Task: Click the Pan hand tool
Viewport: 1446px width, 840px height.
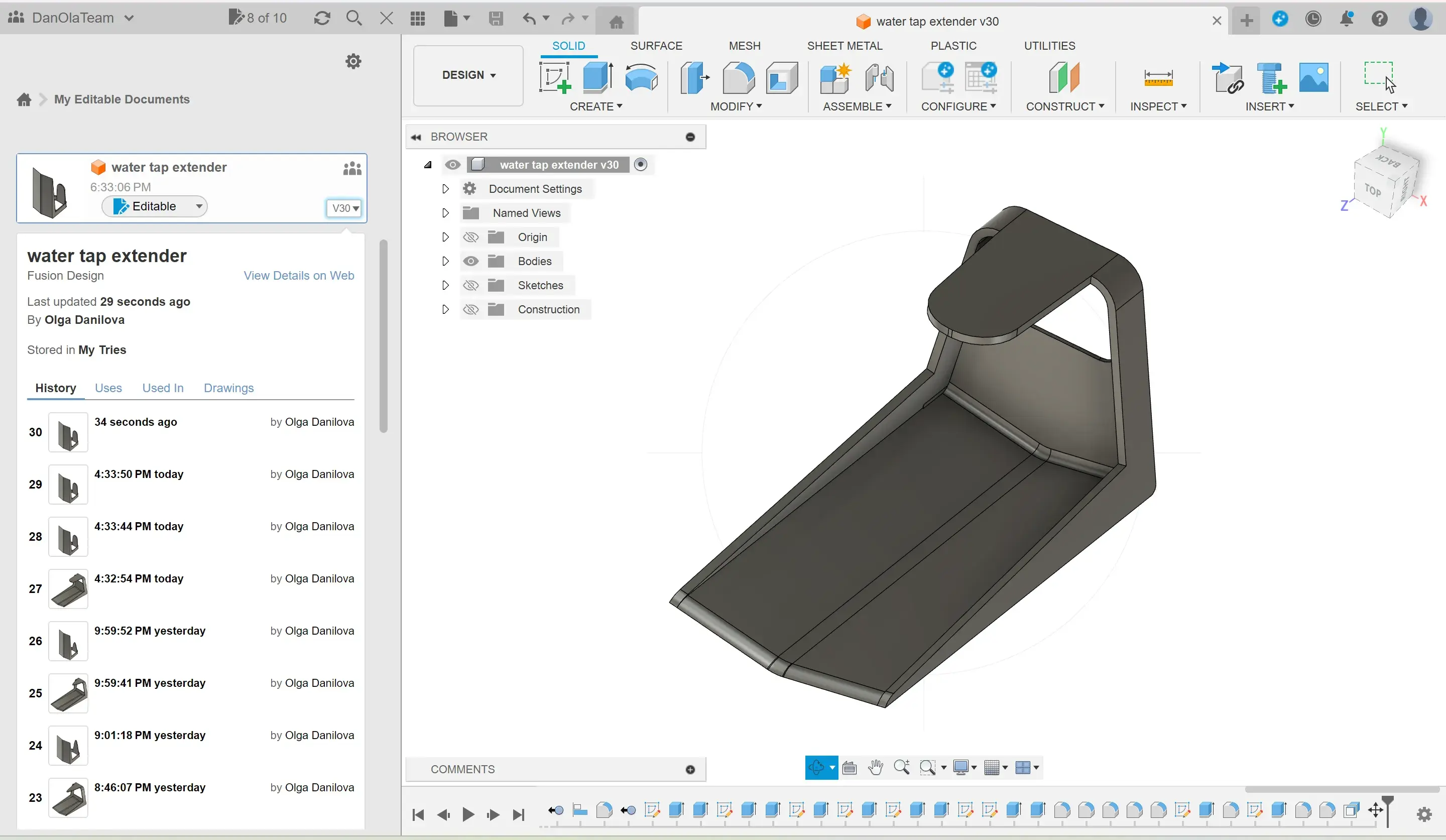Action: [875, 767]
